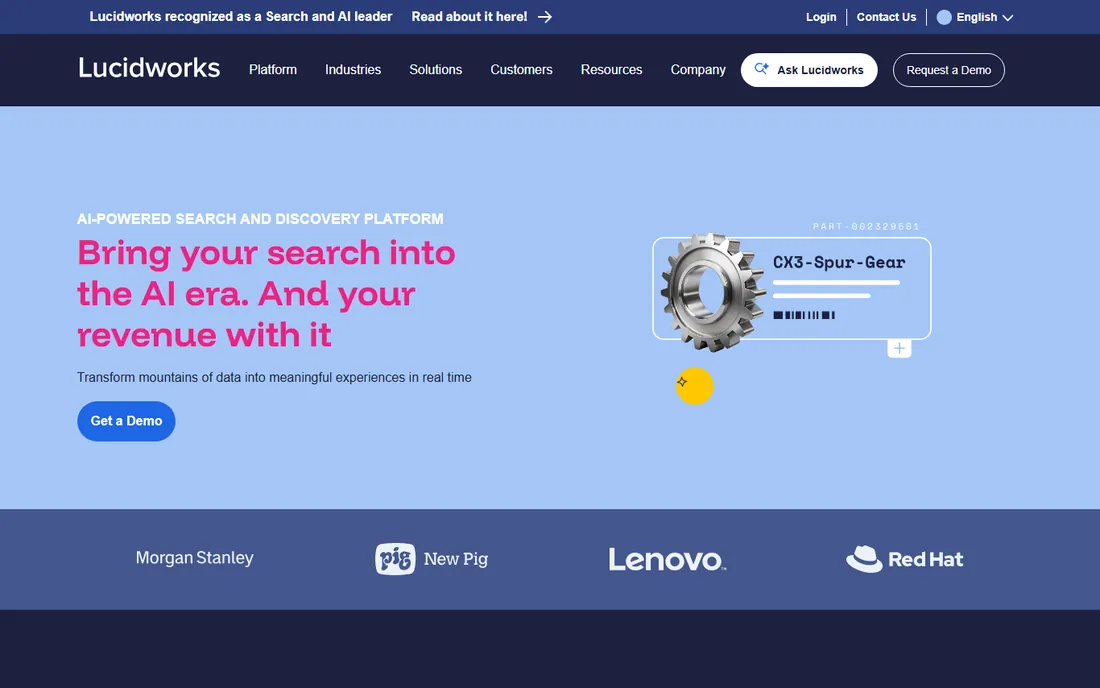Click the PART-002329681 label

click(x=866, y=227)
